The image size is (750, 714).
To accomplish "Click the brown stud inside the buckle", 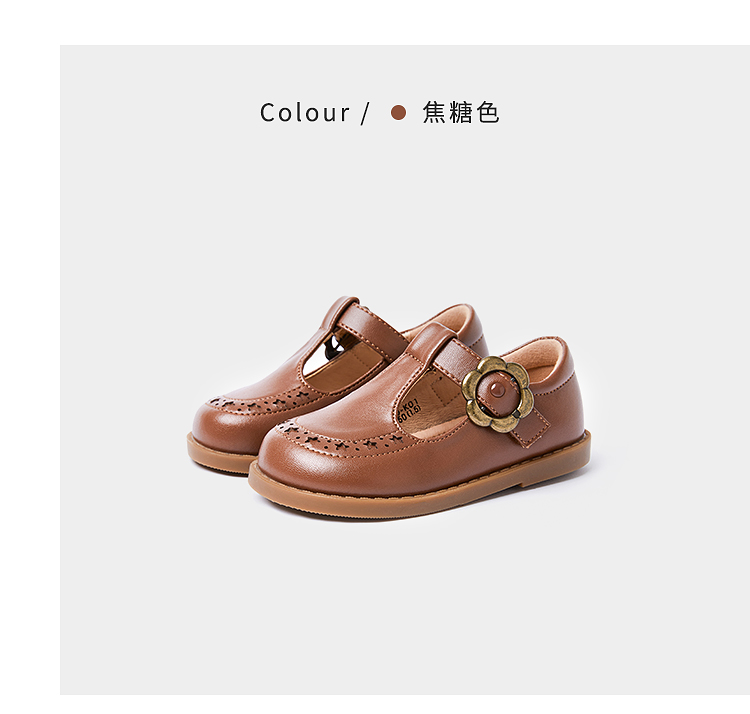I will [x=499, y=390].
